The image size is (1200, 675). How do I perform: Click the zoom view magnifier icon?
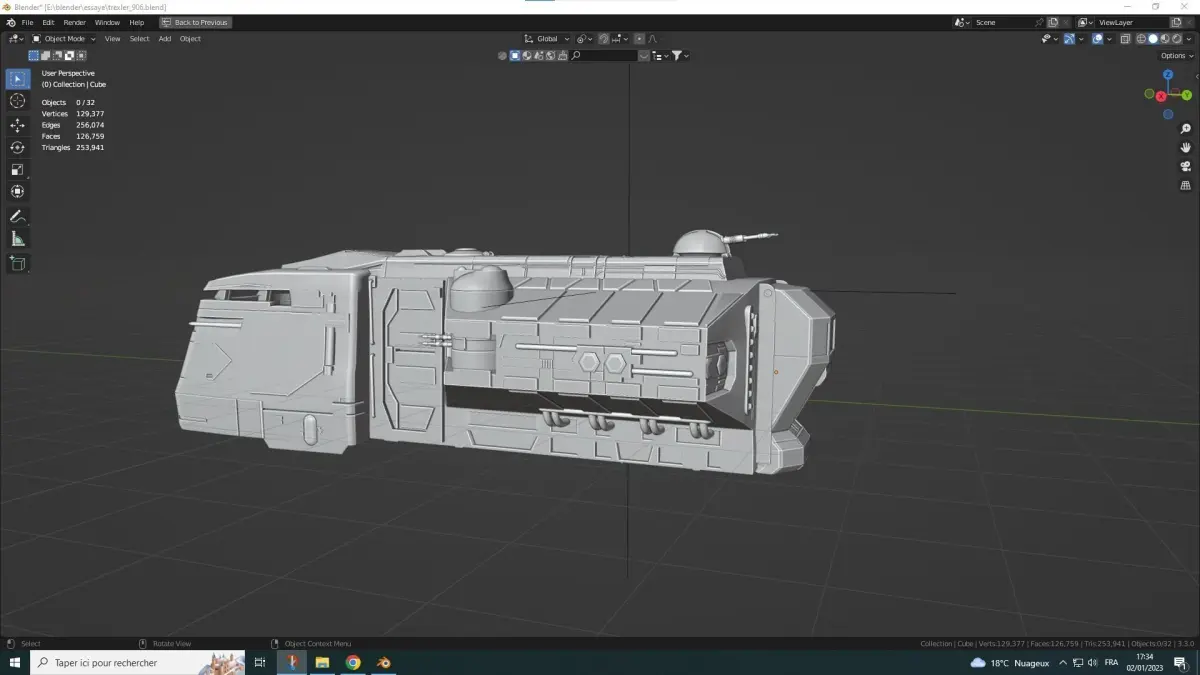tap(1186, 129)
